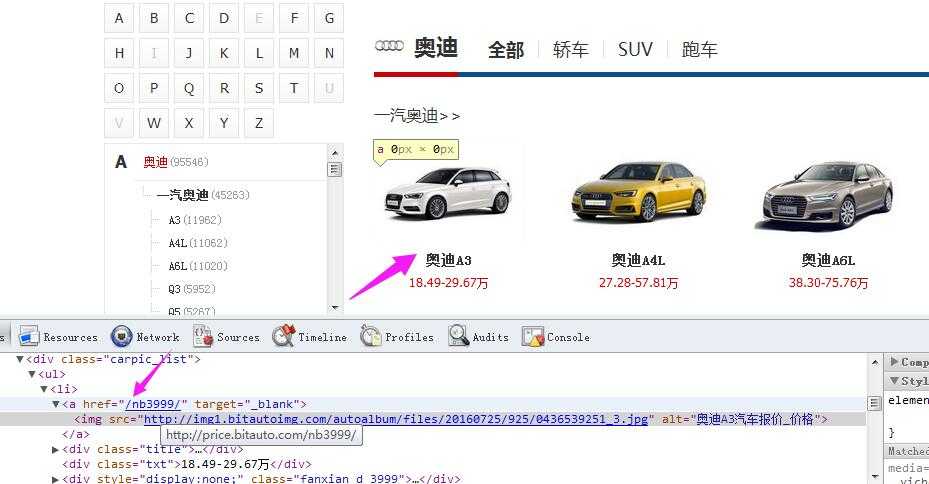Filter brands by letter N
Viewport: 929px width, 484px height.
pos(329,53)
